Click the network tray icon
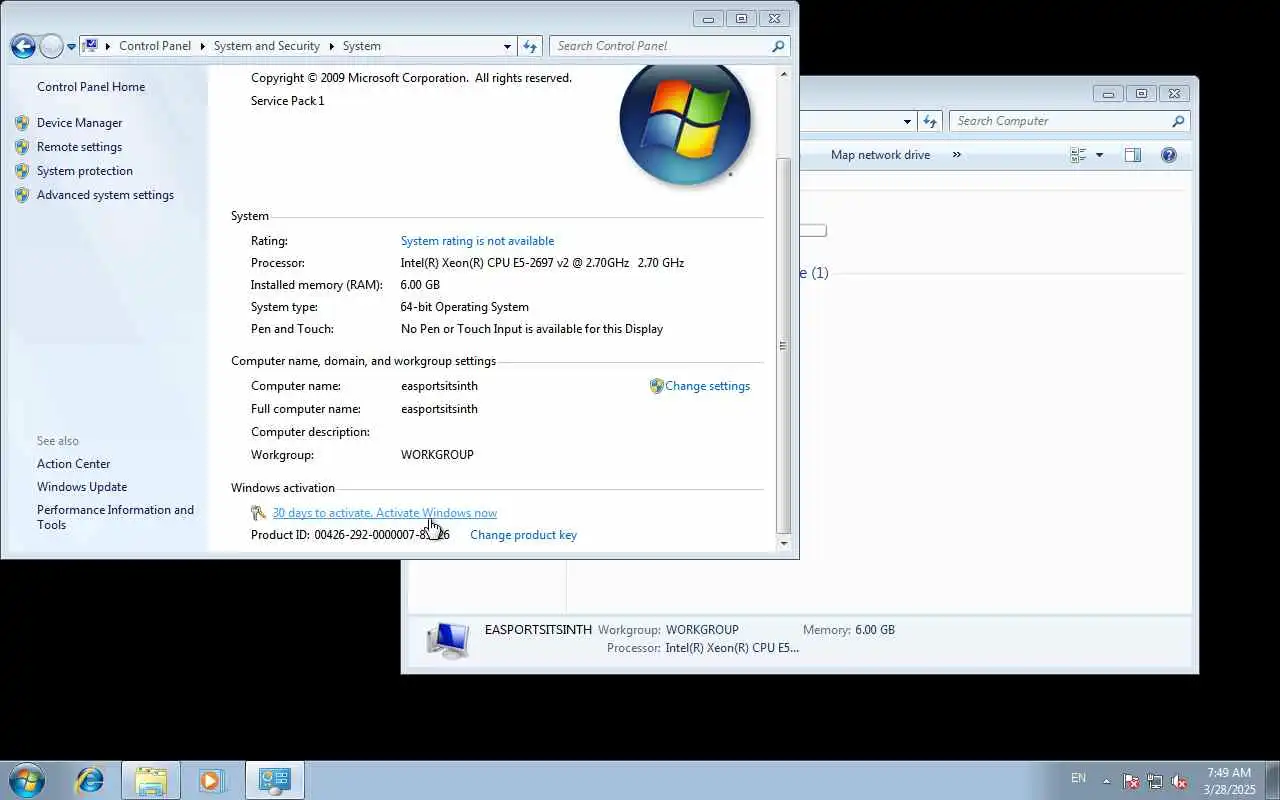Image resolution: width=1280 pixels, height=800 pixels. pos(1155,781)
